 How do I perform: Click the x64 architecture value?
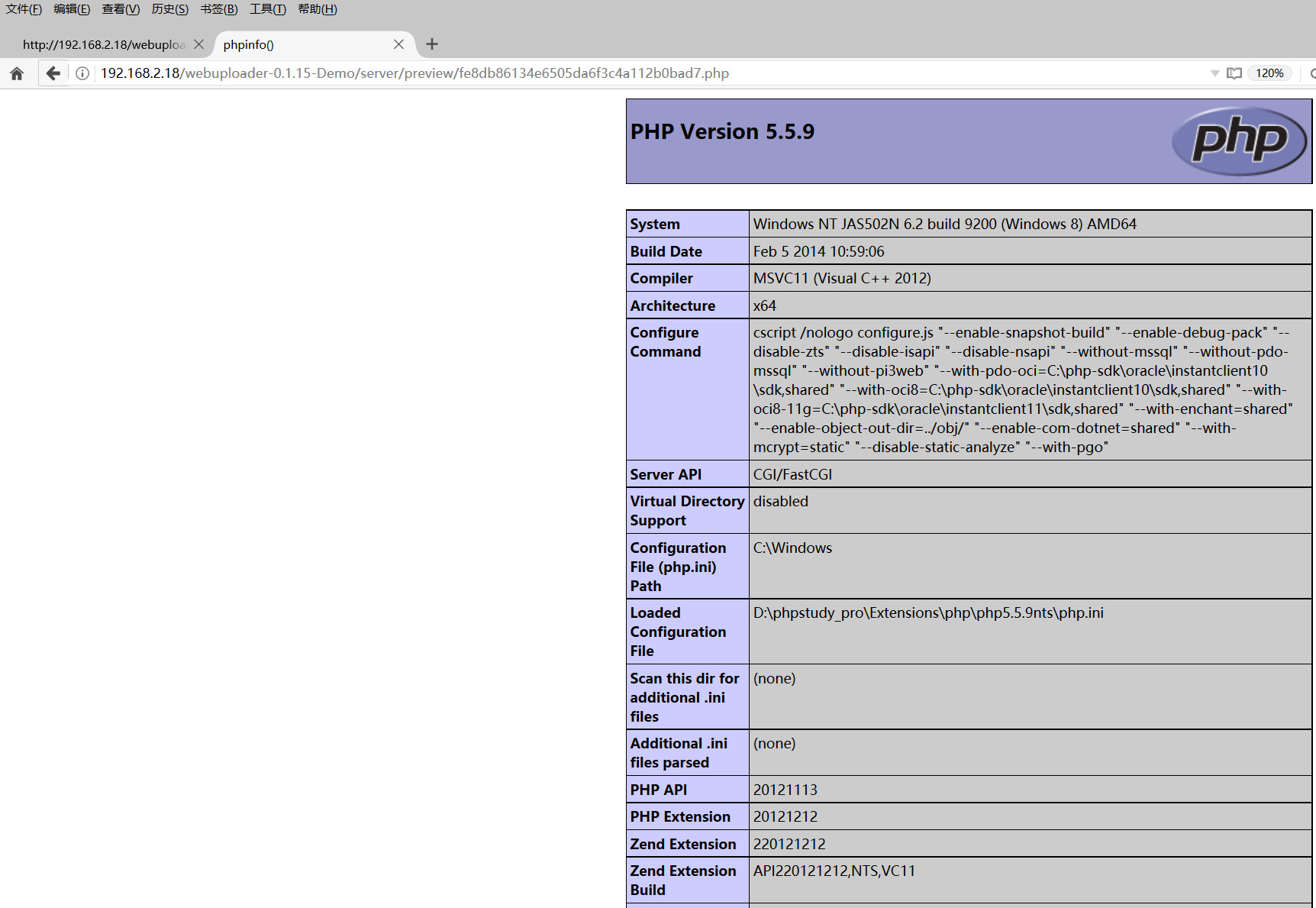coord(765,305)
